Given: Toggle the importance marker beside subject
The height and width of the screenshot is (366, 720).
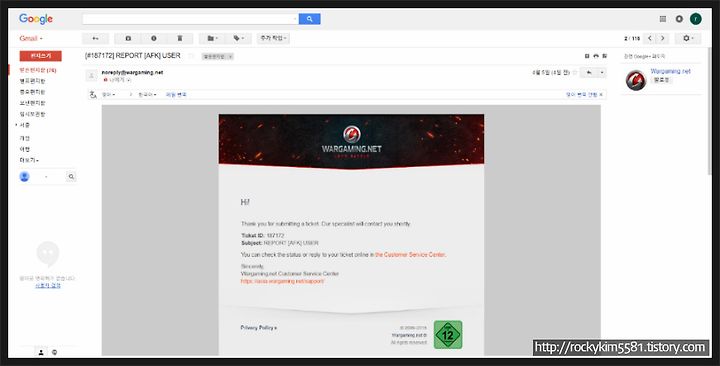Looking at the screenshot, I should click(x=191, y=56).
